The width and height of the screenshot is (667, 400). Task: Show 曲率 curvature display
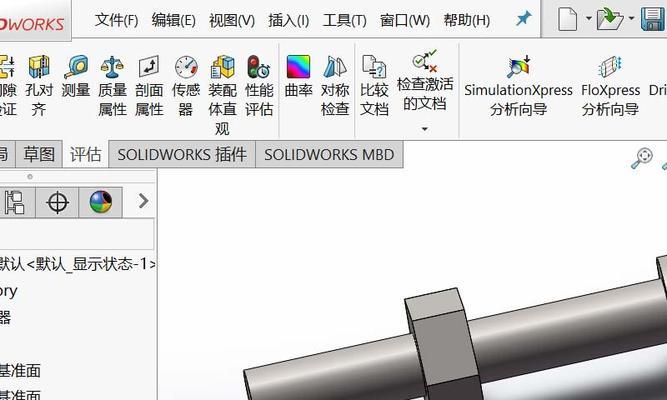[298, 77]
